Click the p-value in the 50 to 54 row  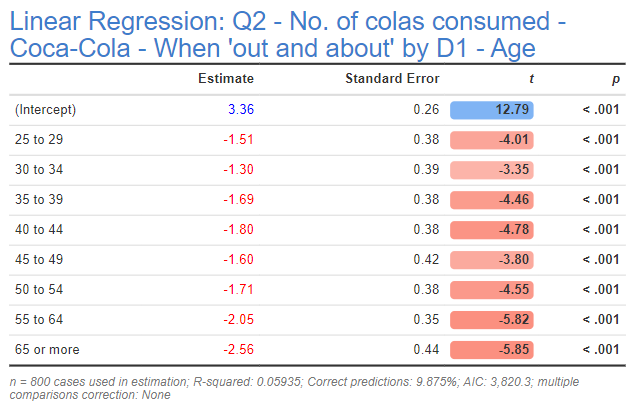pyautogui.click(x=601, y=290)
